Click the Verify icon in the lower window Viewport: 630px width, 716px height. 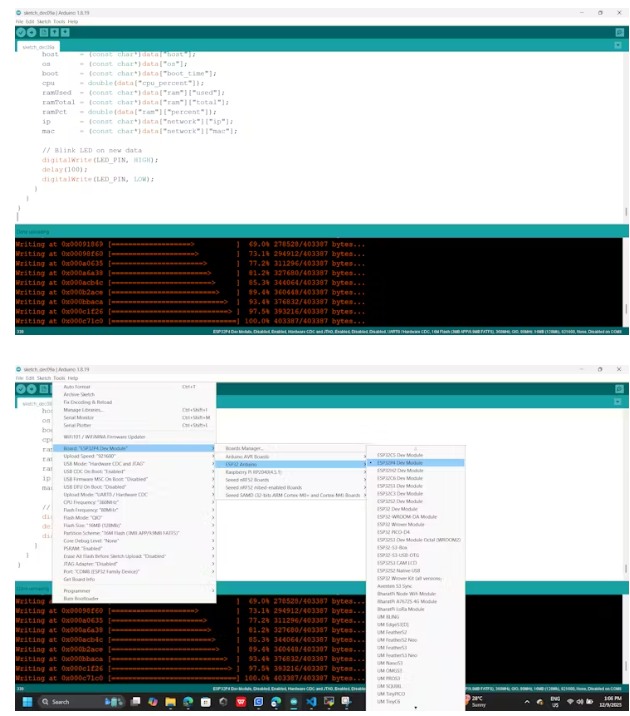(20, 389)
